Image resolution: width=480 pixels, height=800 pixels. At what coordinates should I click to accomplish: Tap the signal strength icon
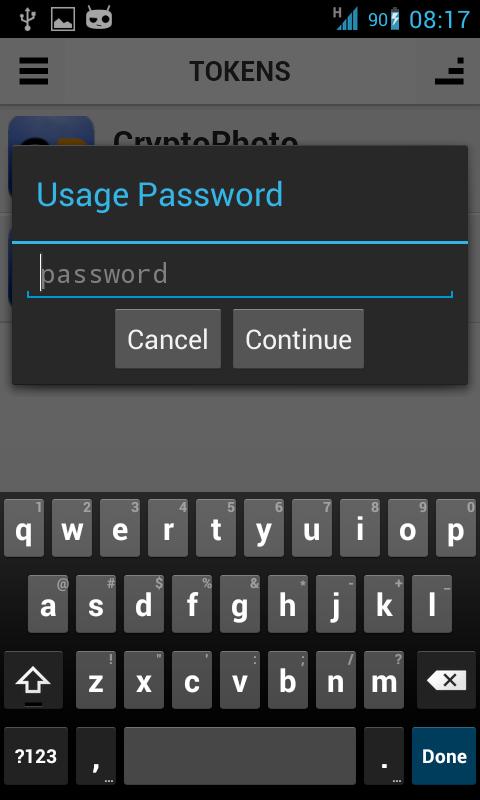click(346, 19)
